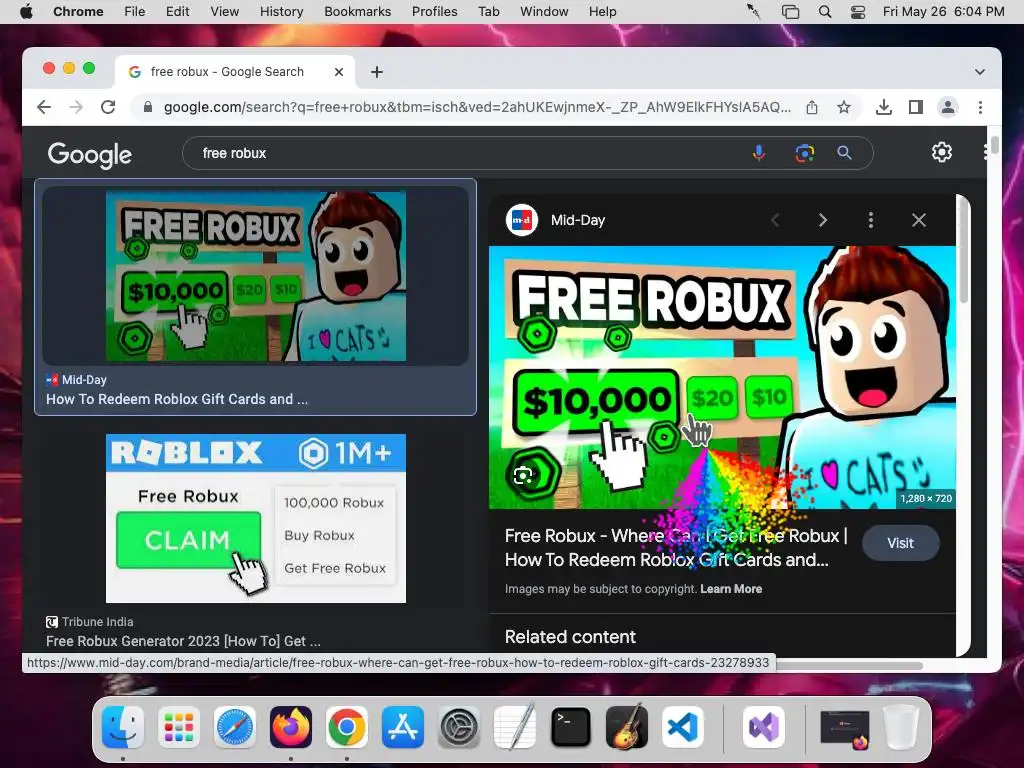The width and height of the screenshot is (1024, 768).
Task: Open more options in Mid-Day preview
Action: (871, 220)
